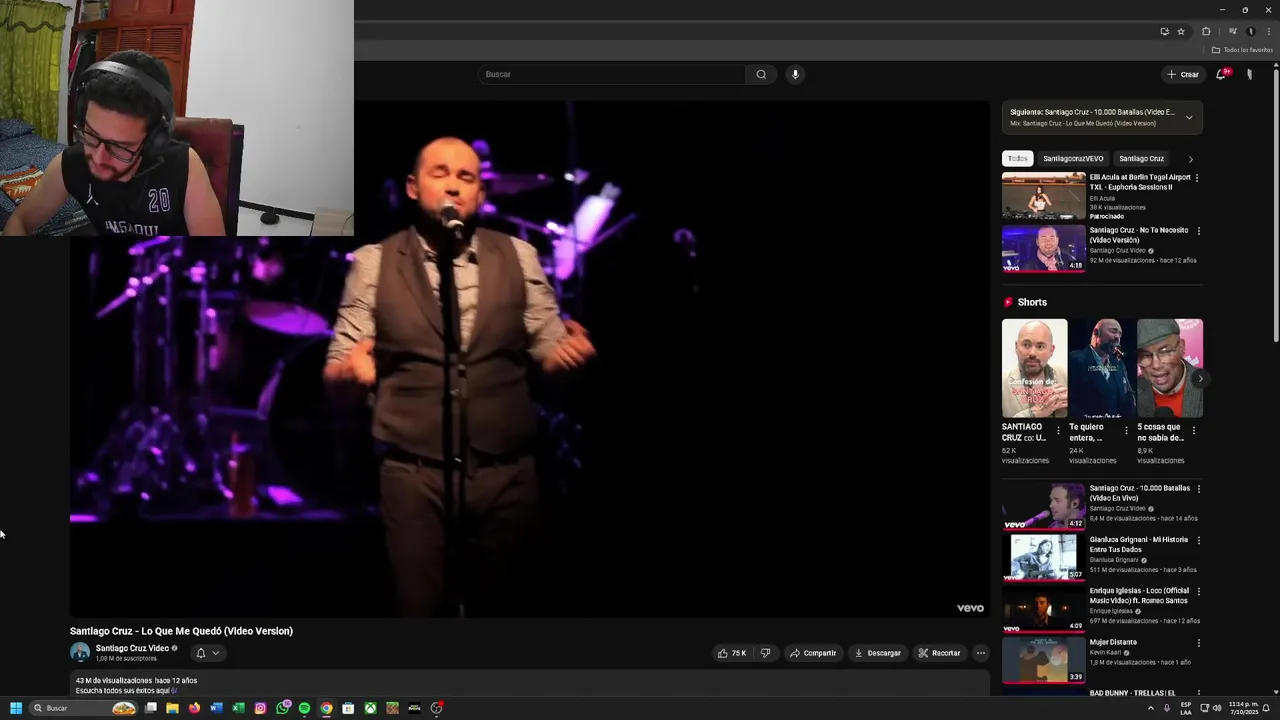Open more actions menu beside Recortar
The height and width of the screenshot is (720, 1280).
(981, 653)
